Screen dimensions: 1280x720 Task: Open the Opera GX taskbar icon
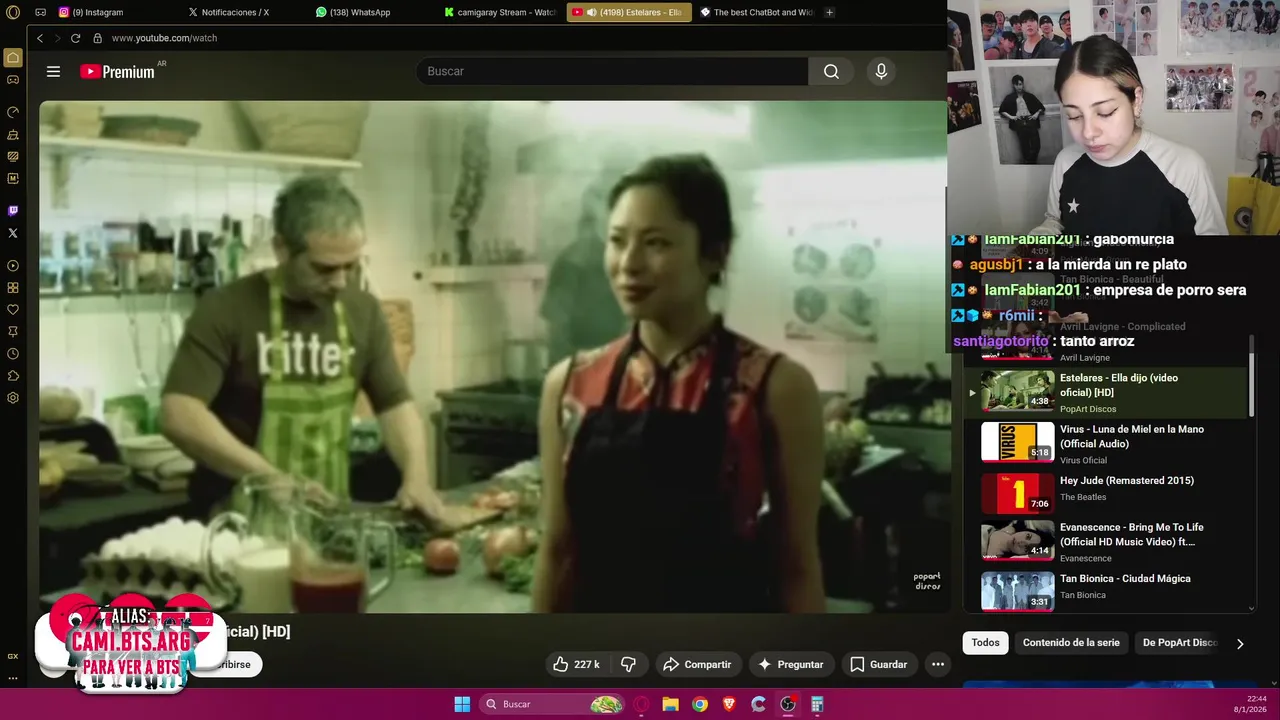pyautogui.click(x=641, y=704)
